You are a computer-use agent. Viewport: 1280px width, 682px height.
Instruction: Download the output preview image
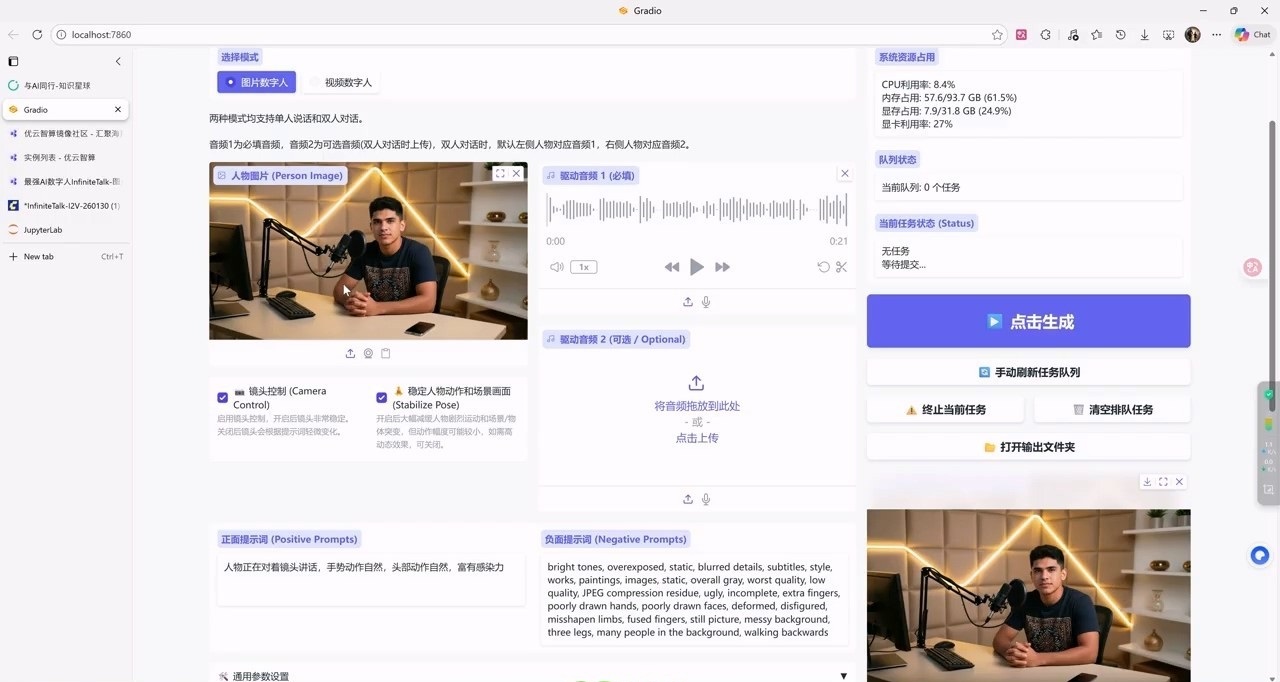[1147, 482]
